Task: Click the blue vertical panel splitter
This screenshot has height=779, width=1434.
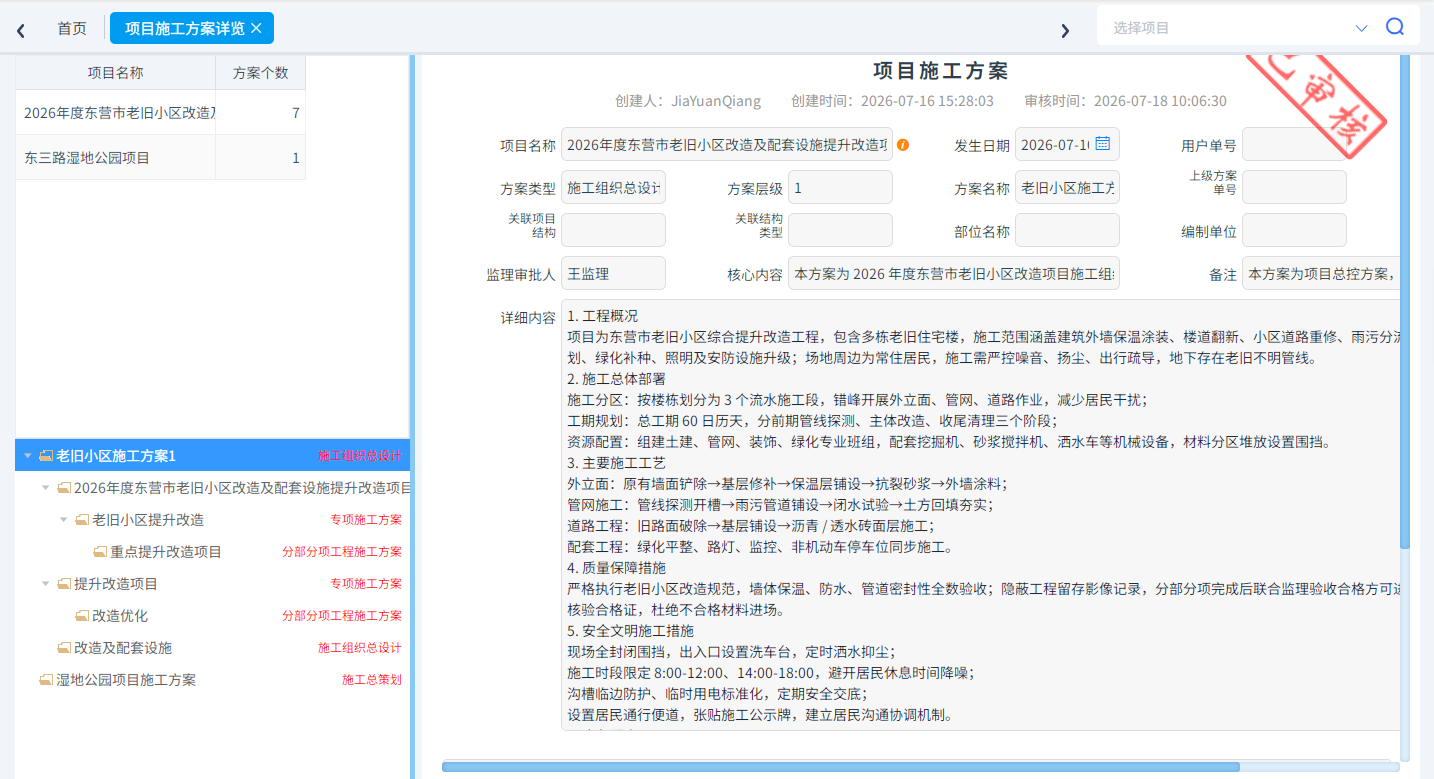Action: click(412, 417)
